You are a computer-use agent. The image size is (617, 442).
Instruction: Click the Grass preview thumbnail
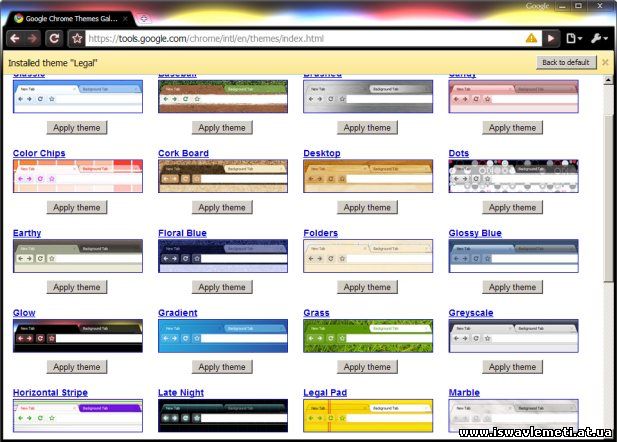(x=368, y=336)
